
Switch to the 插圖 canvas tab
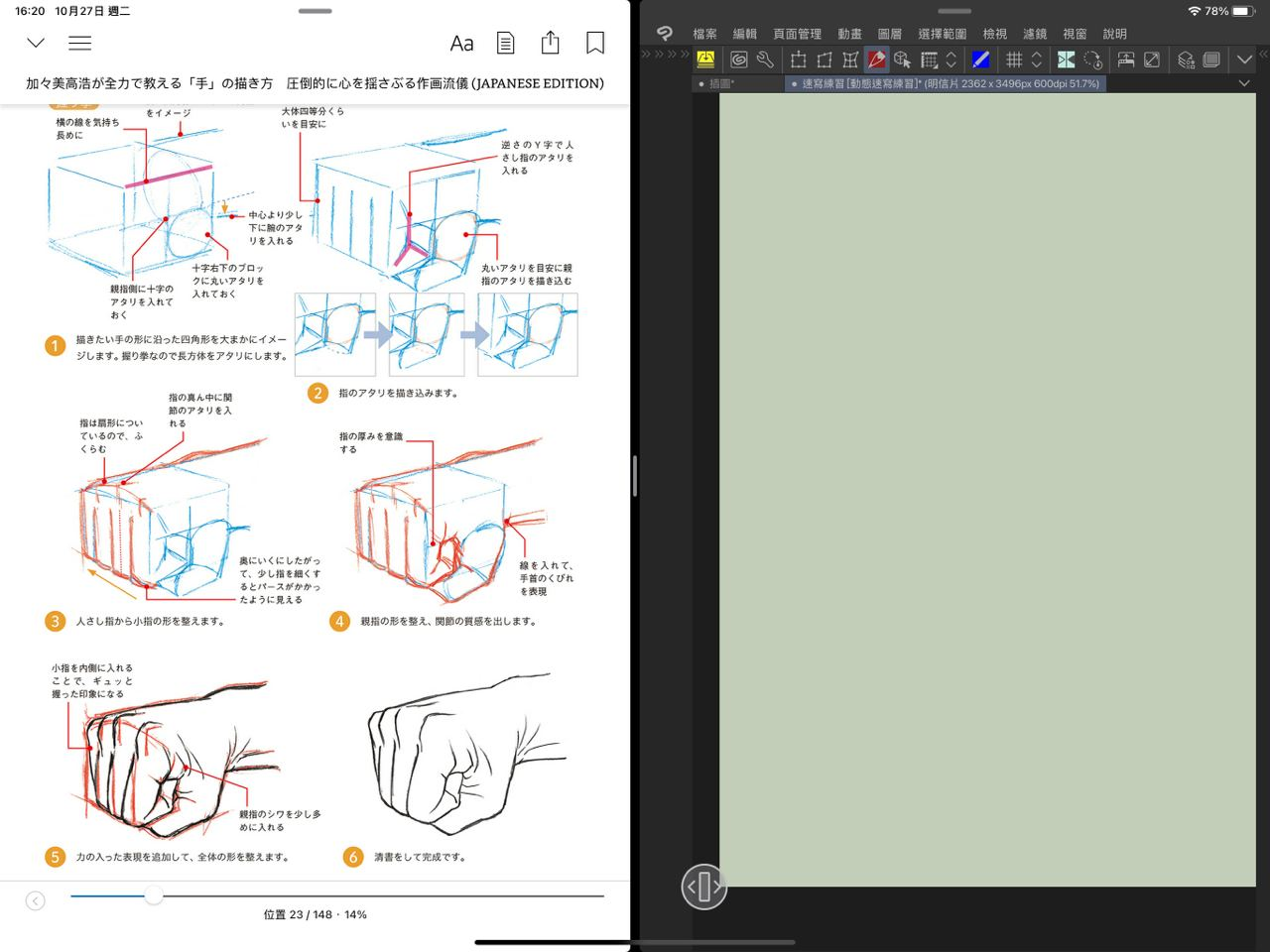click(739, 84)
